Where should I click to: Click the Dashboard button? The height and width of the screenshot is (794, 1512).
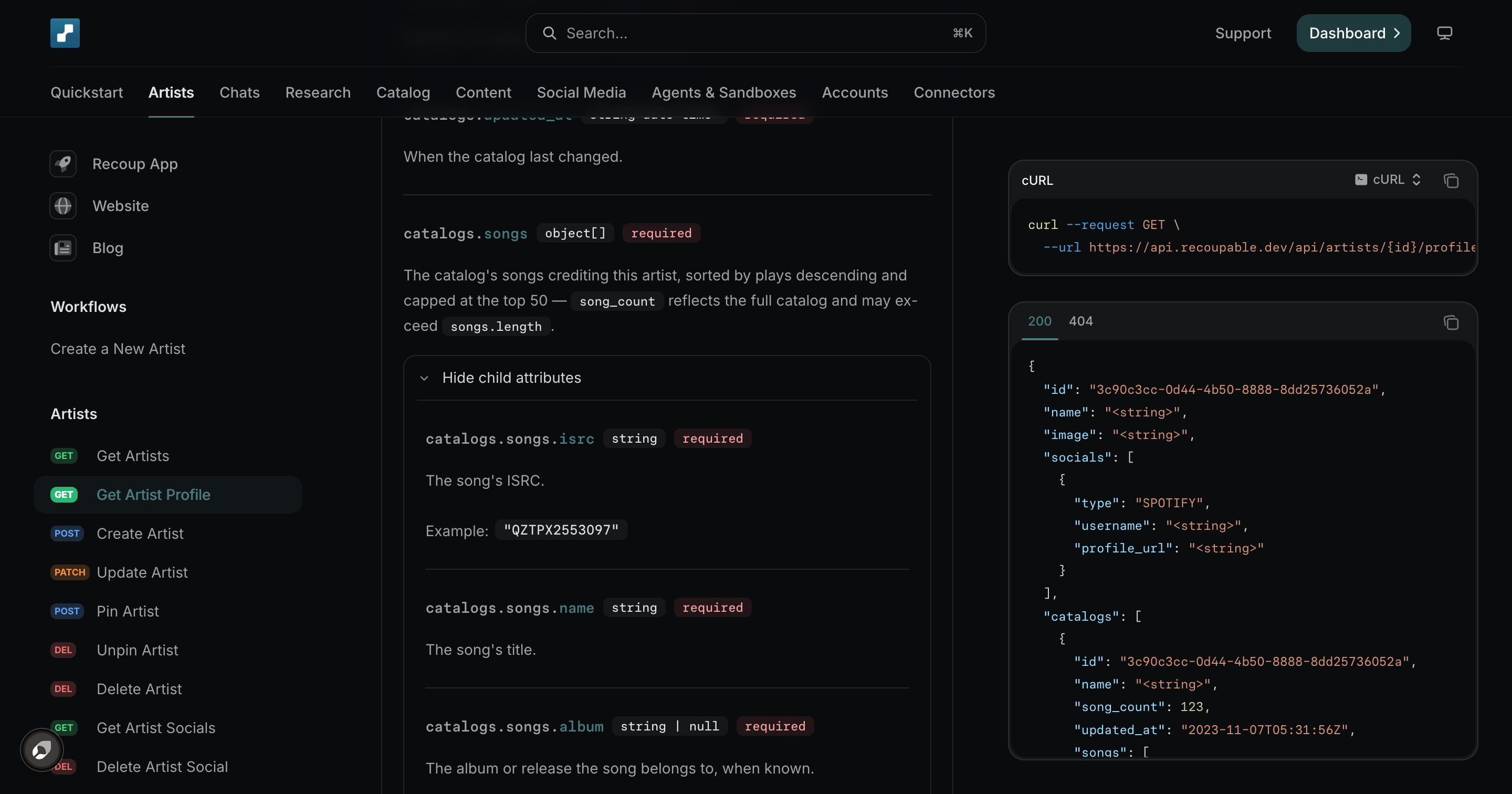pyautogui.click(x=1353, y=34)
